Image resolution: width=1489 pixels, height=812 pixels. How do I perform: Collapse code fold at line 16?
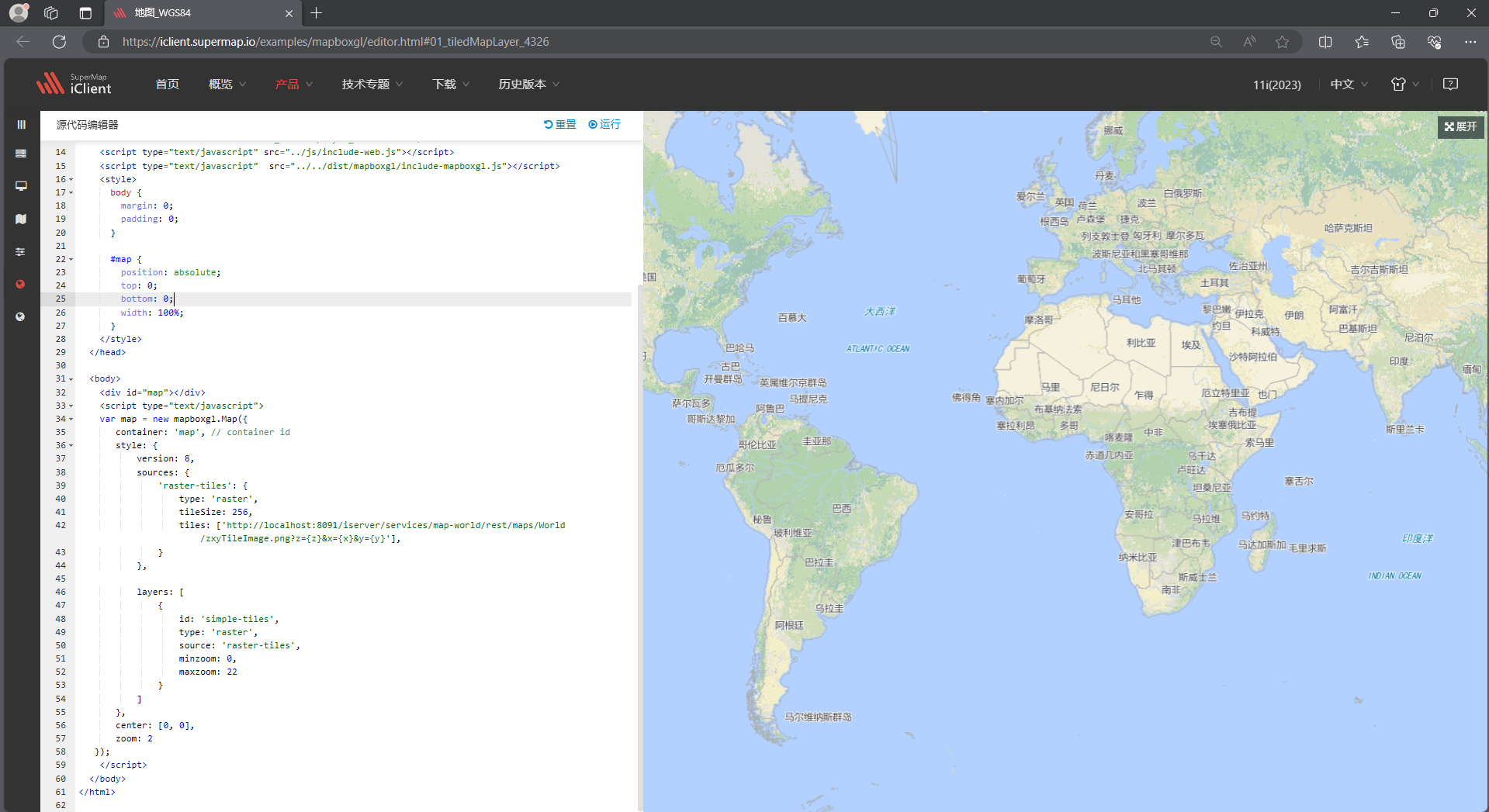point(71,179)
